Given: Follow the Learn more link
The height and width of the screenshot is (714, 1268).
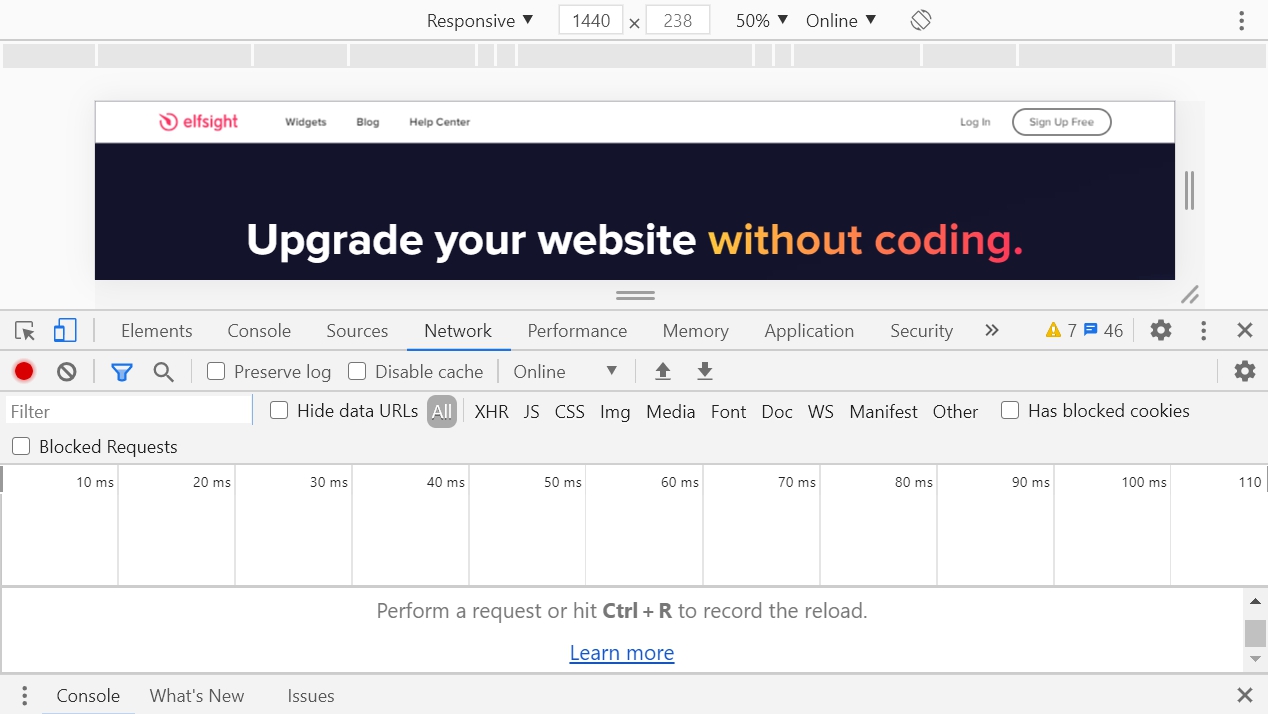Looking at the screenshot, I should coord(622,652).
